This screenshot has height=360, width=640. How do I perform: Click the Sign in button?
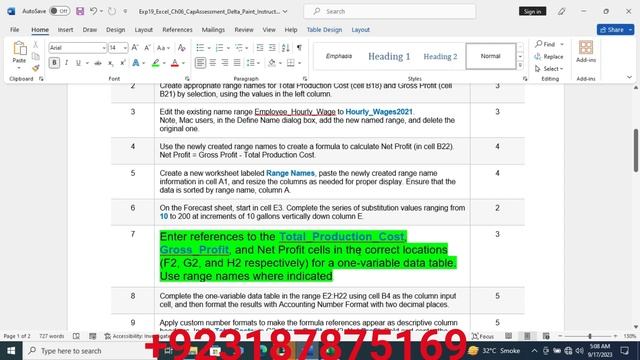pos(532,11)
